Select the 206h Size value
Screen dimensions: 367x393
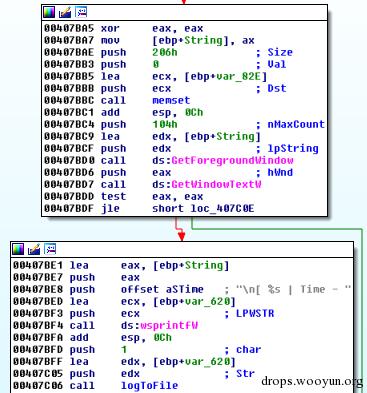165,52
